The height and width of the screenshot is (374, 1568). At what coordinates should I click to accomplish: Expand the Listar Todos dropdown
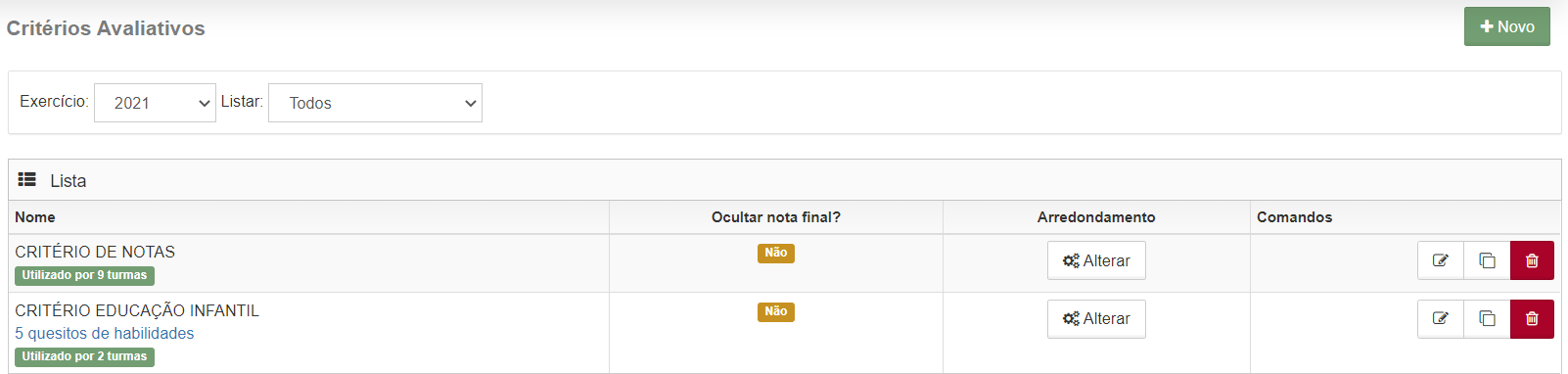click(375, 103)
